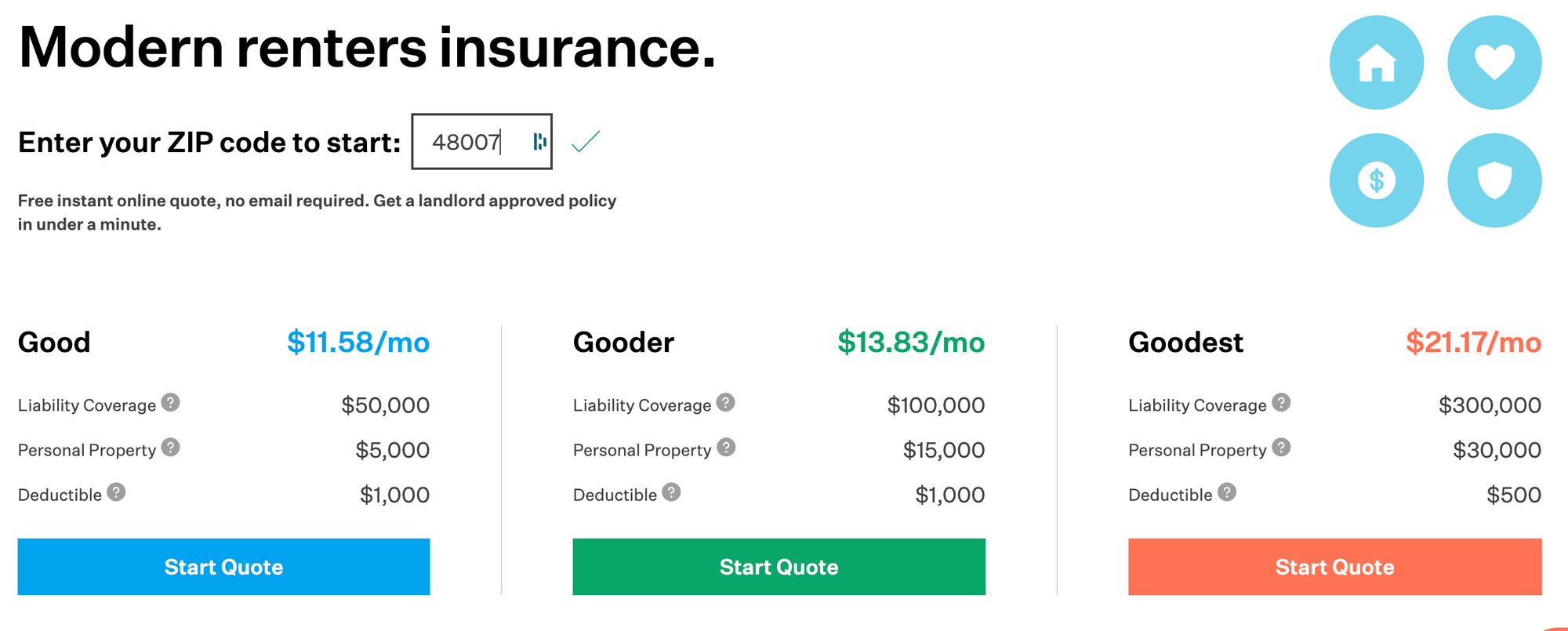Click the shield icon
The height and width of the screenshot is (631, 1568).
[1494, 180]
